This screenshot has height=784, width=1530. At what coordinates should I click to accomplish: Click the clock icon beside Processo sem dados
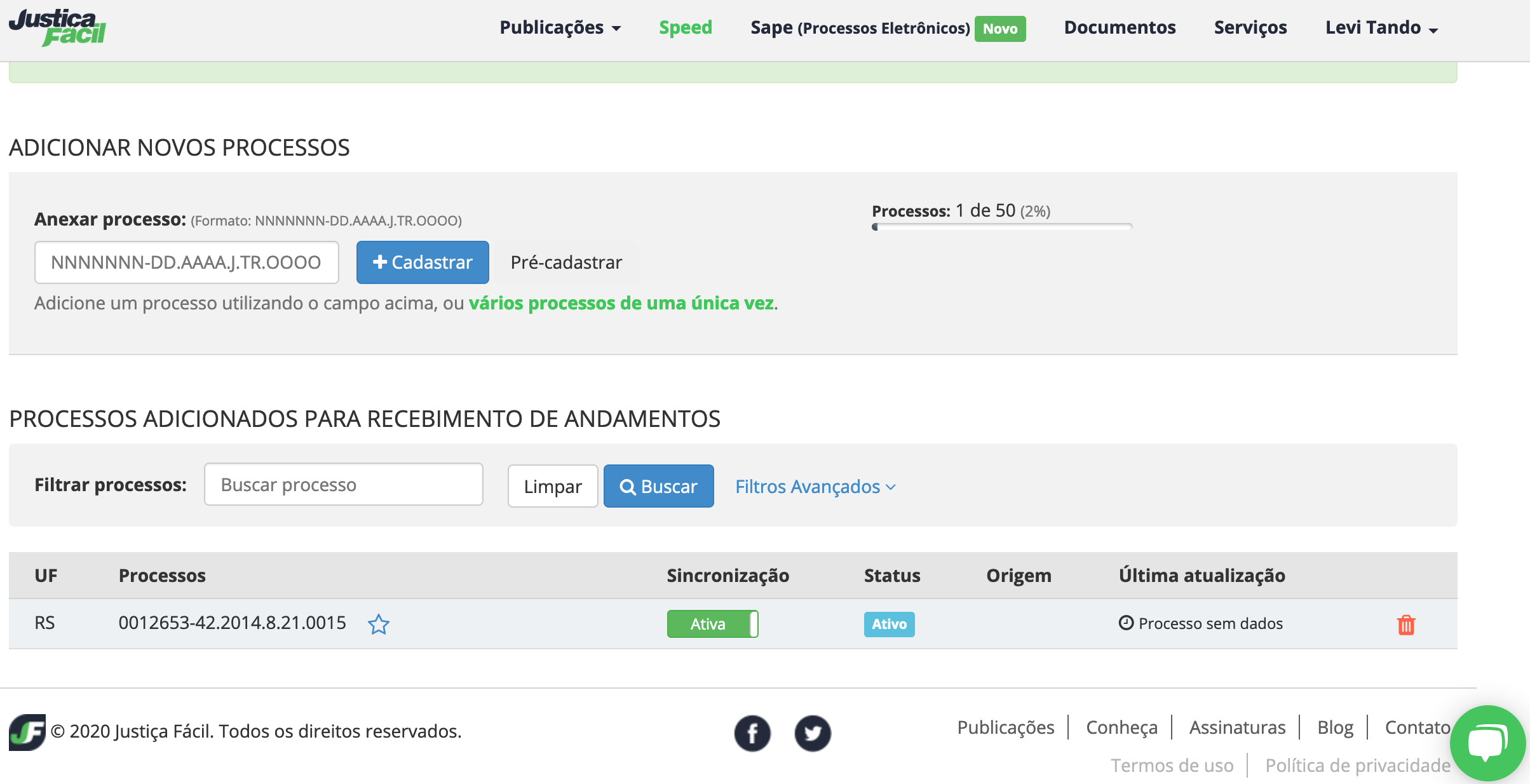pos(1126,623)
